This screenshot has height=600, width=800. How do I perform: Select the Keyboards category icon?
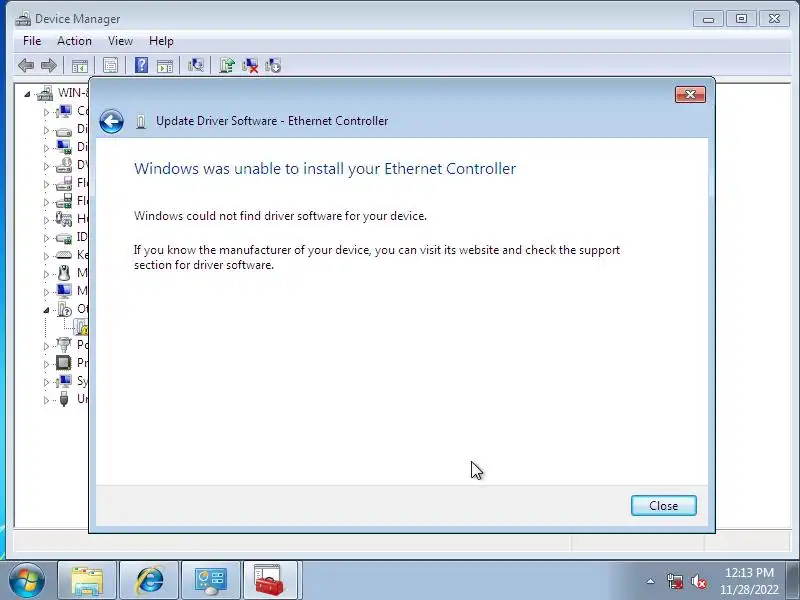pyautogui.click(x=64, y=255)
